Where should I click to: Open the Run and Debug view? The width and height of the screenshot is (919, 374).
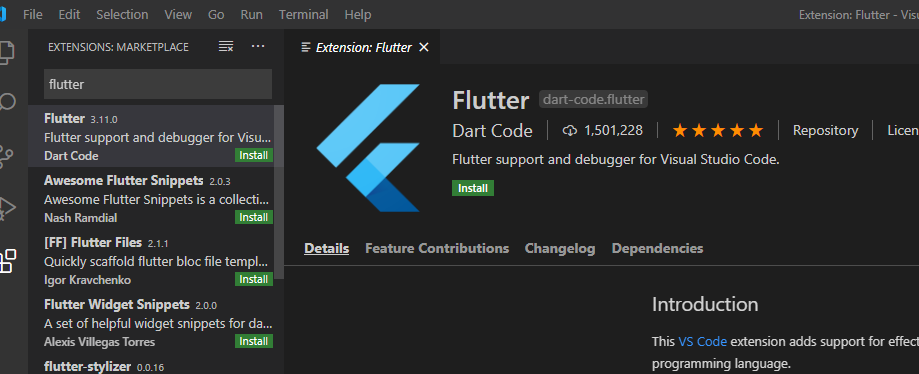pos(7,208)
